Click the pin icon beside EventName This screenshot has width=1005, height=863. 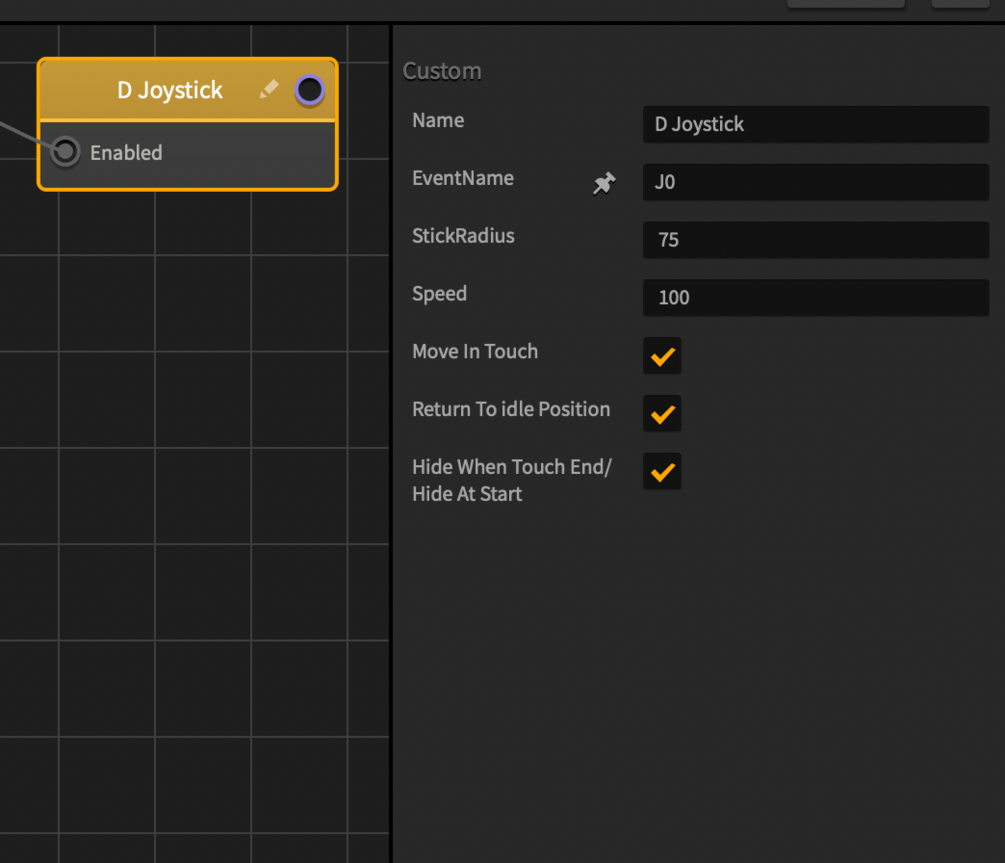(604, 183)
